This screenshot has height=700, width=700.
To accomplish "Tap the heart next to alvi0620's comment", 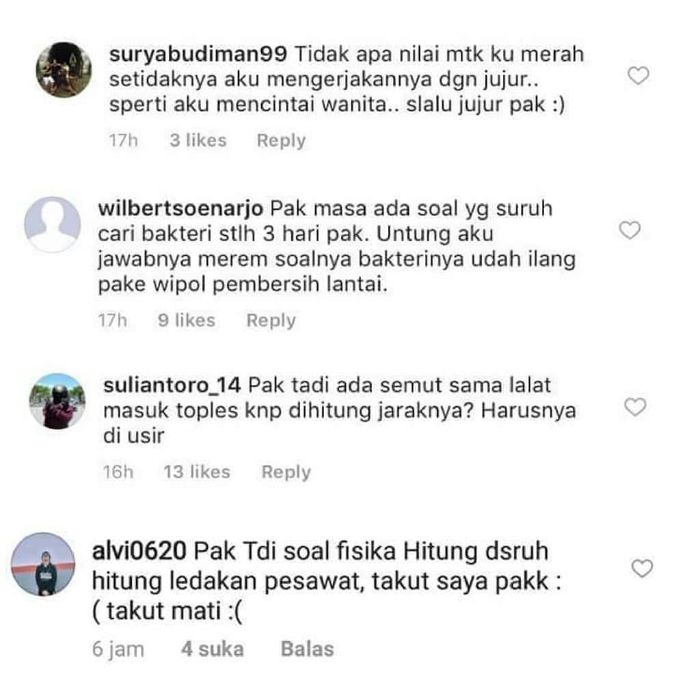I will click(642, 568).
